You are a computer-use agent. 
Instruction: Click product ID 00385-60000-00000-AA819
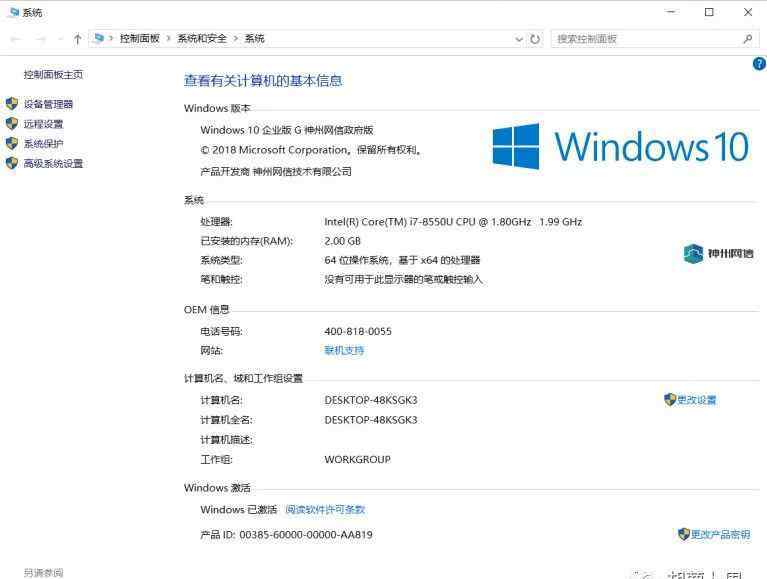coord(306,535)
